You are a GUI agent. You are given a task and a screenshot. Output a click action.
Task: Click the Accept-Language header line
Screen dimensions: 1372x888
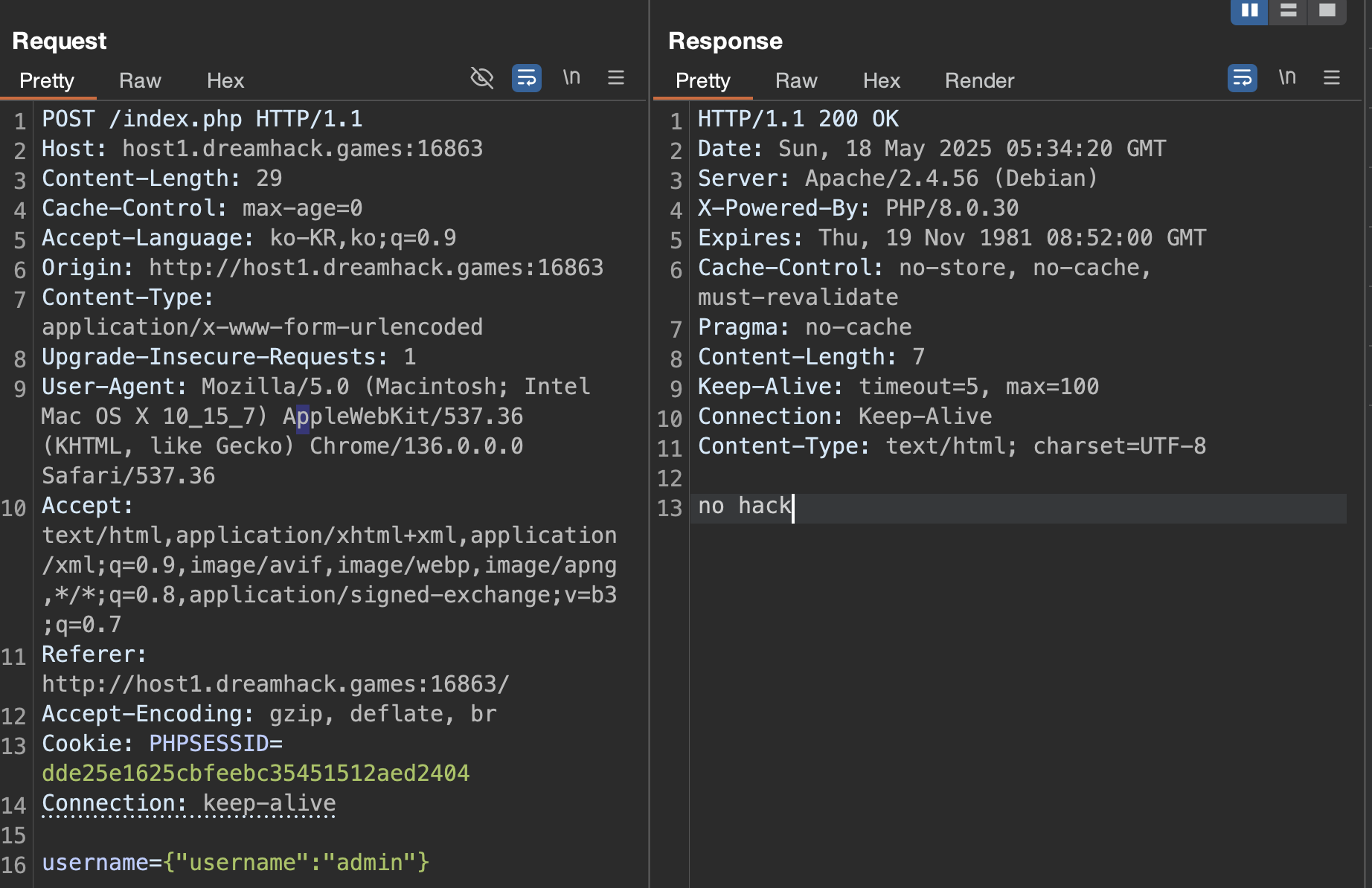249,238
